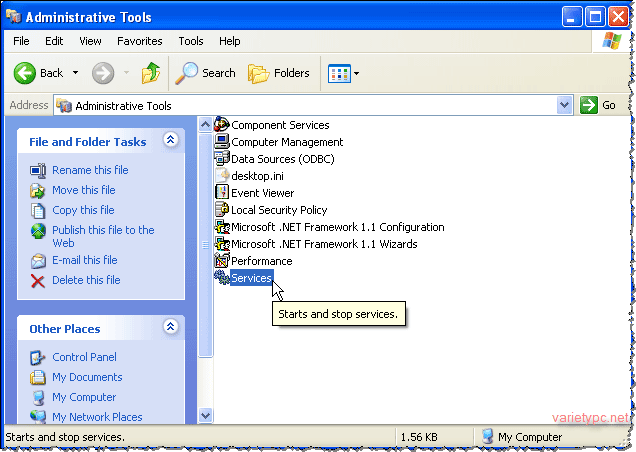The height and width of the screenshot is (452, 636).
Task: Open the Help menu
Action: pyautogui.click(x=230, y=41)
